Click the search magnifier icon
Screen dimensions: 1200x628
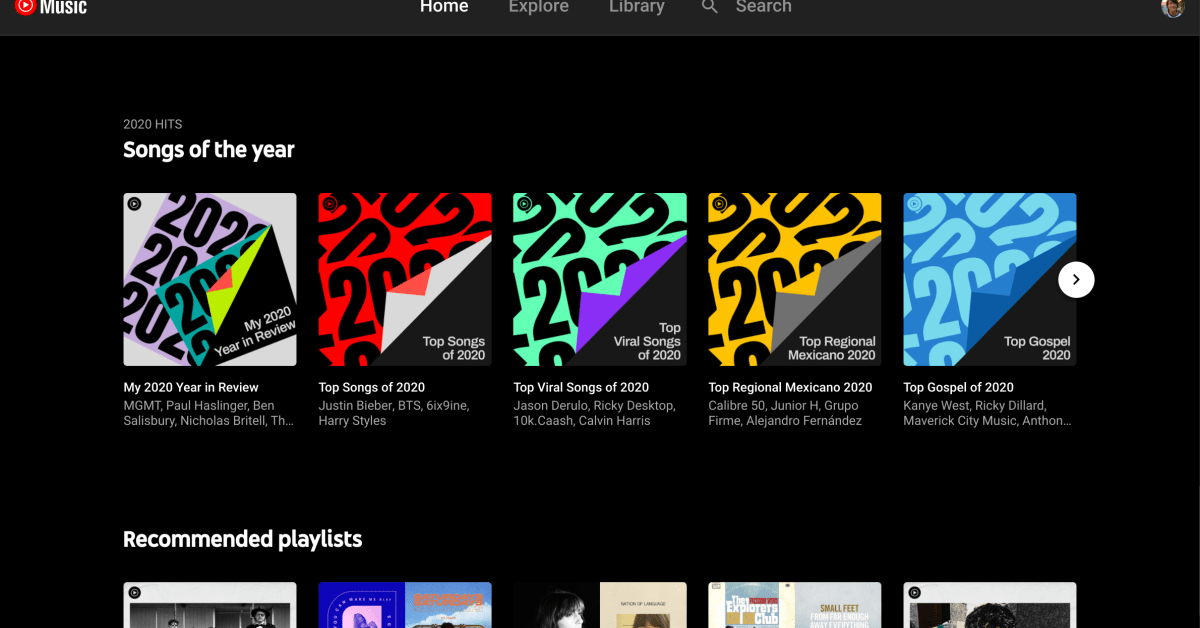[710, 7]
